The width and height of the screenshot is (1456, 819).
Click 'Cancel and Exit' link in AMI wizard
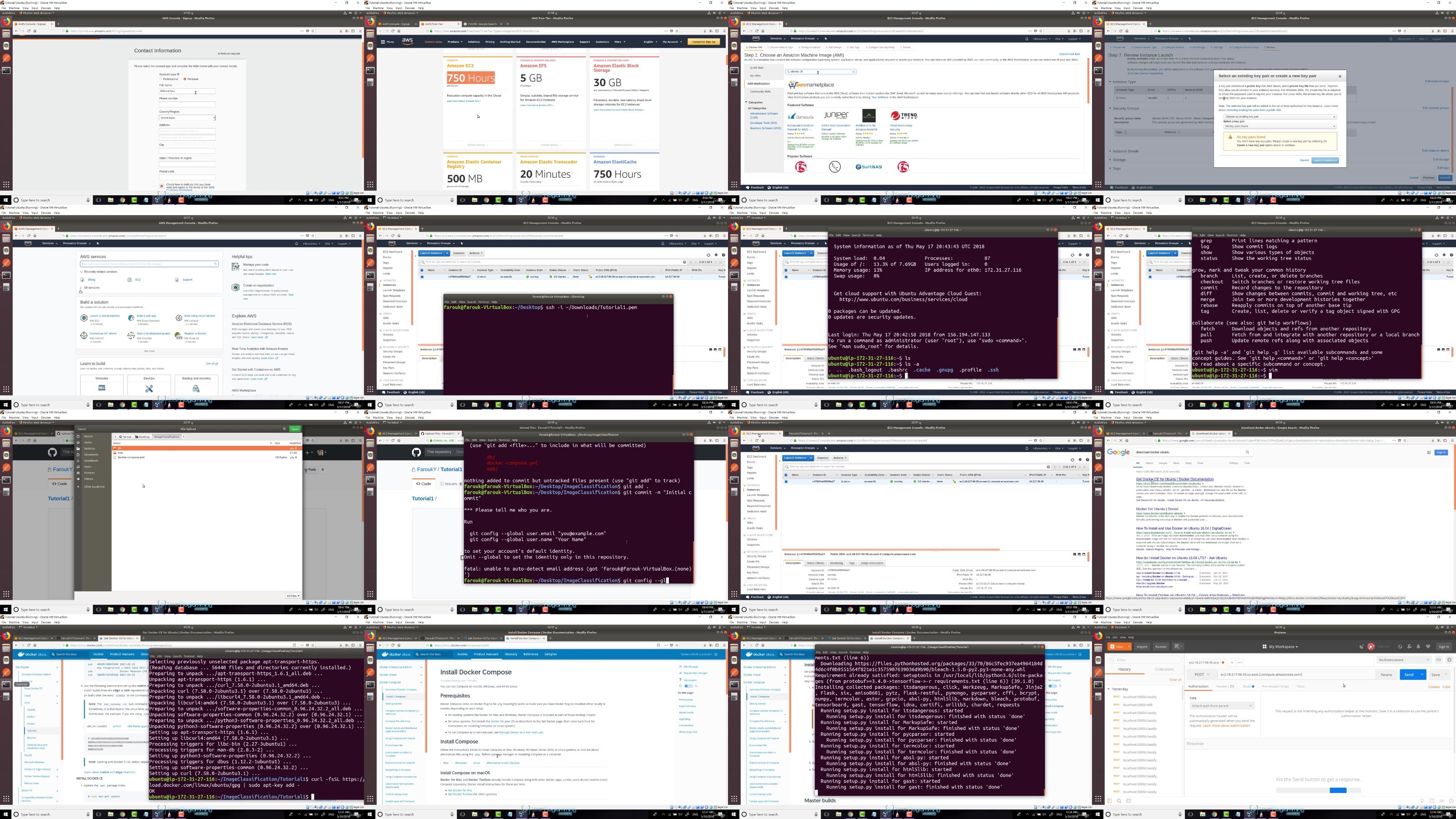tap(1069, 54)
